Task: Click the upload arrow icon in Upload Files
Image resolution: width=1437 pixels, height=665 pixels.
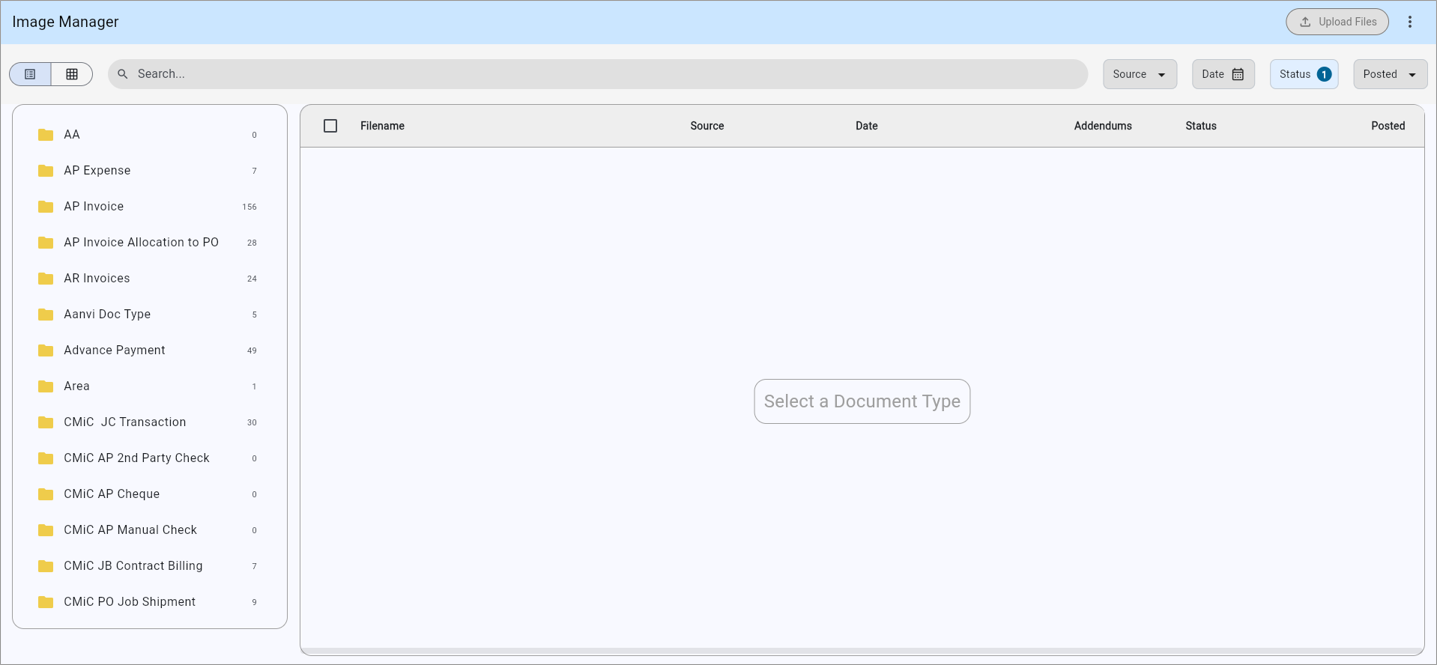Action: tap(1305, 22)
